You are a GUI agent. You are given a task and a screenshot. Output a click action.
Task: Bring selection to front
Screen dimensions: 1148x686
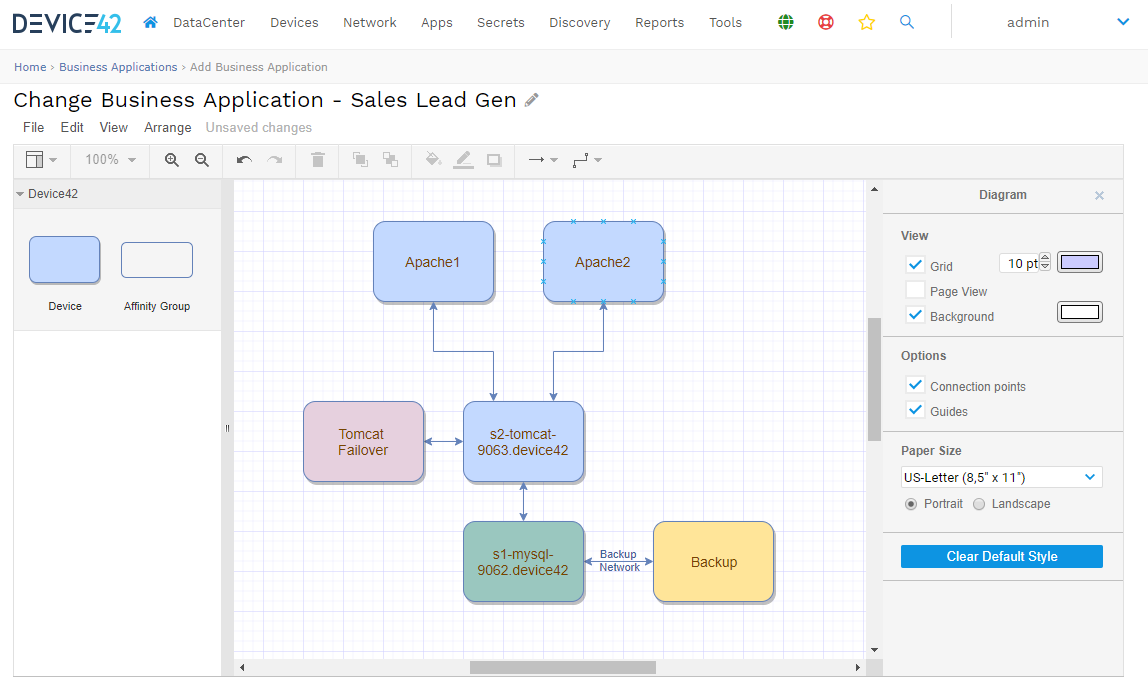(360, 160)
